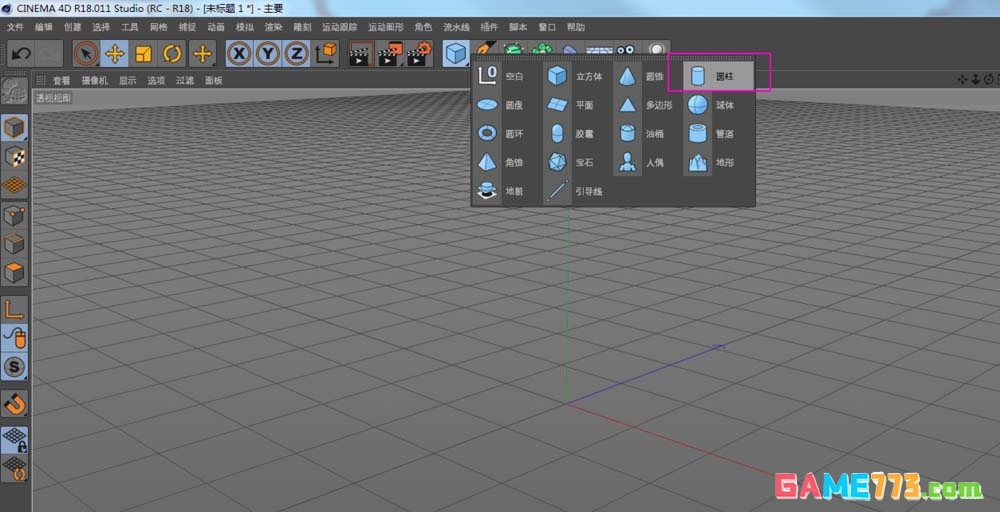Open Render Settings gear clapperboard icon
Image resolution: width=1000 pixels, height=512 pixels.
[420, 54]
